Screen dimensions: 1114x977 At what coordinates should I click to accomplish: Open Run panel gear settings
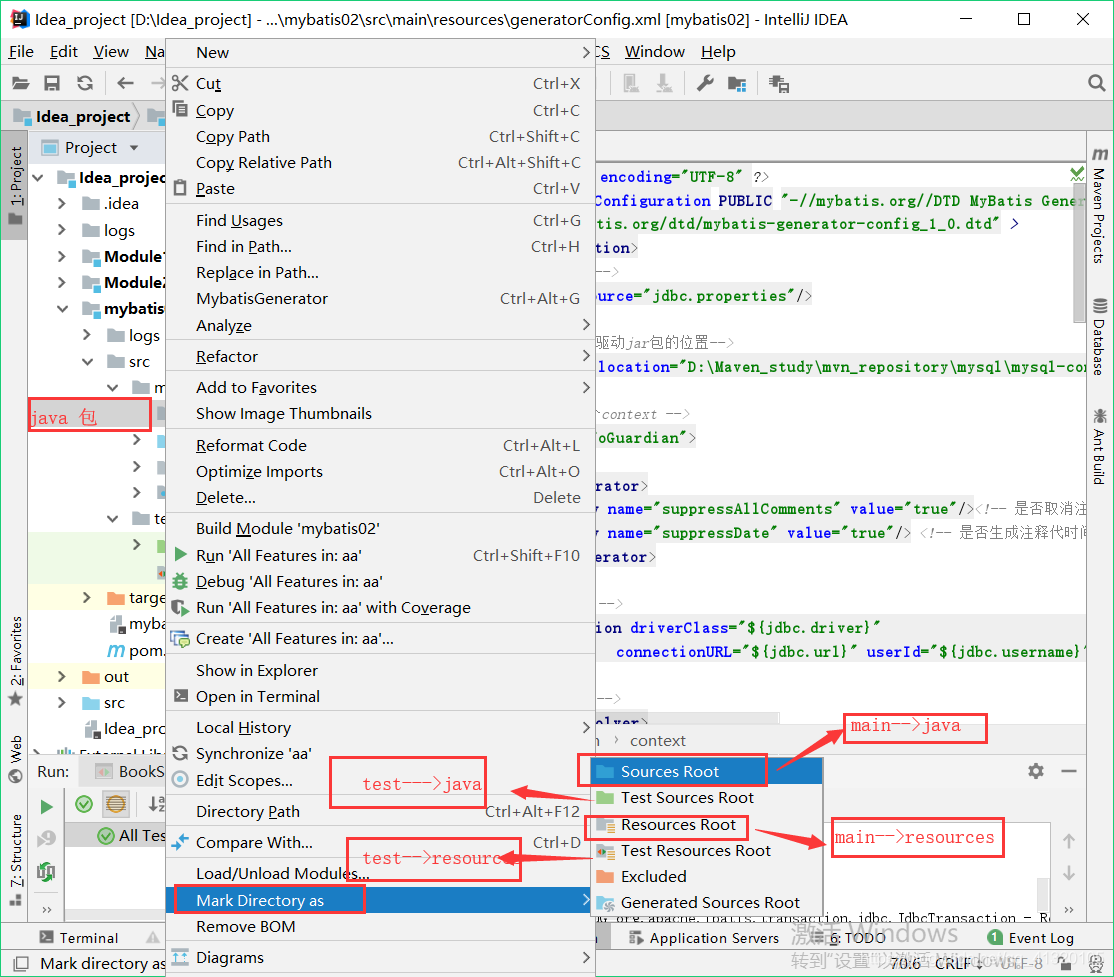[1036, 771]
